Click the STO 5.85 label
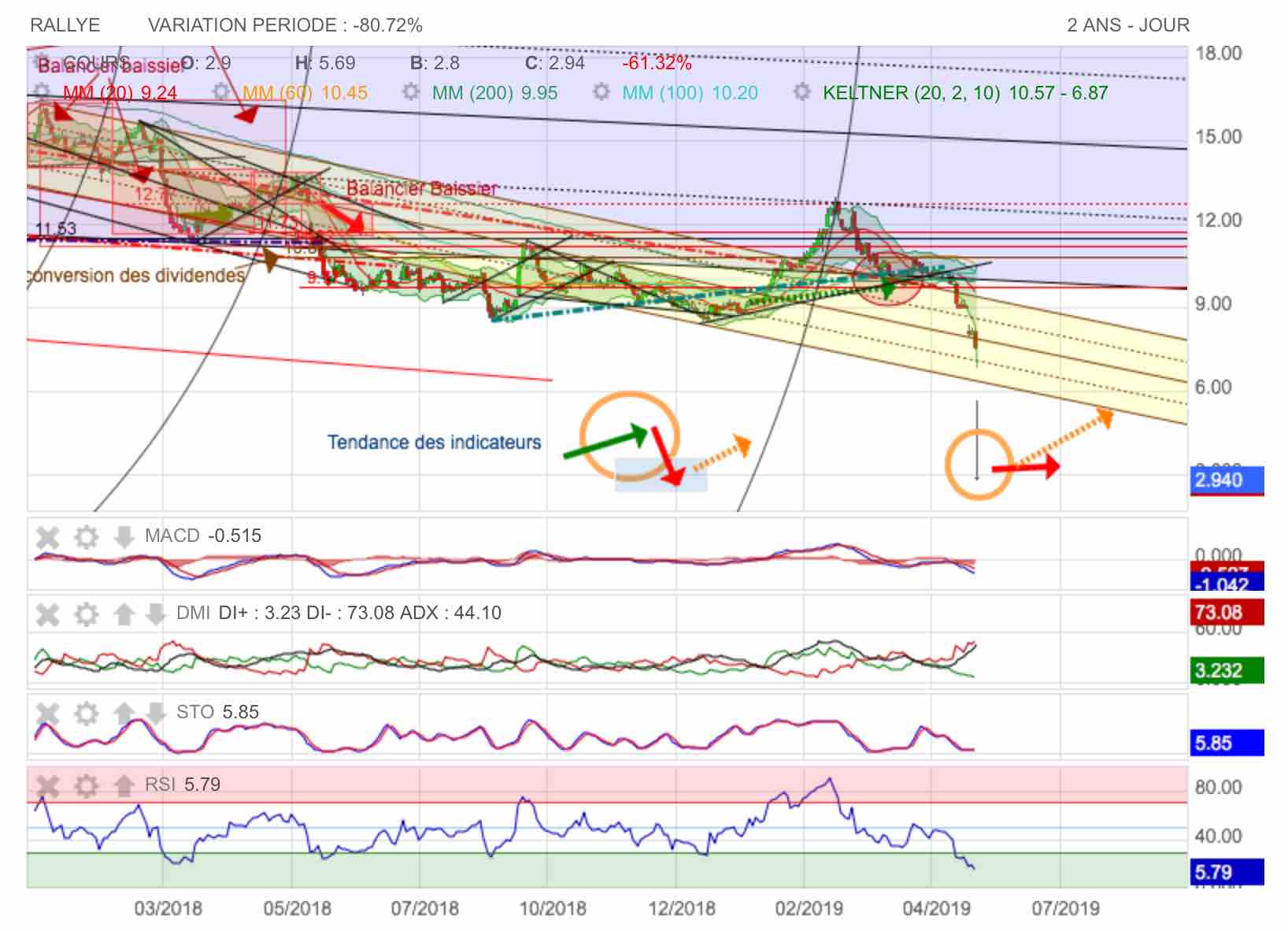This screenshot has height=931, width=1288. (x=217, y=712)
